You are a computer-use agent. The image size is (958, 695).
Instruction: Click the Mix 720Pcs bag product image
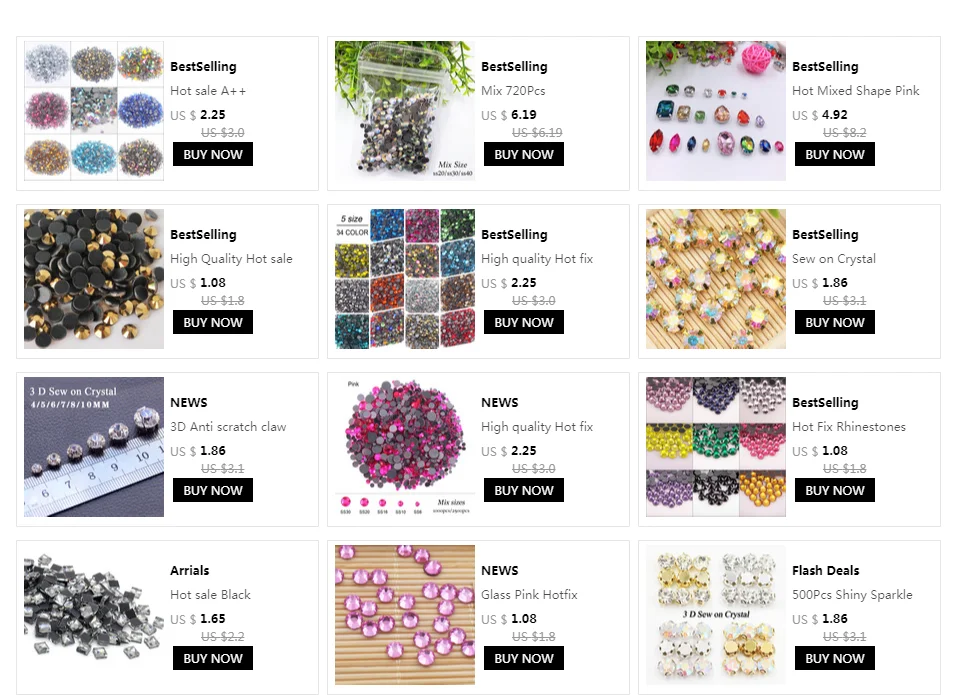point(404,111)
